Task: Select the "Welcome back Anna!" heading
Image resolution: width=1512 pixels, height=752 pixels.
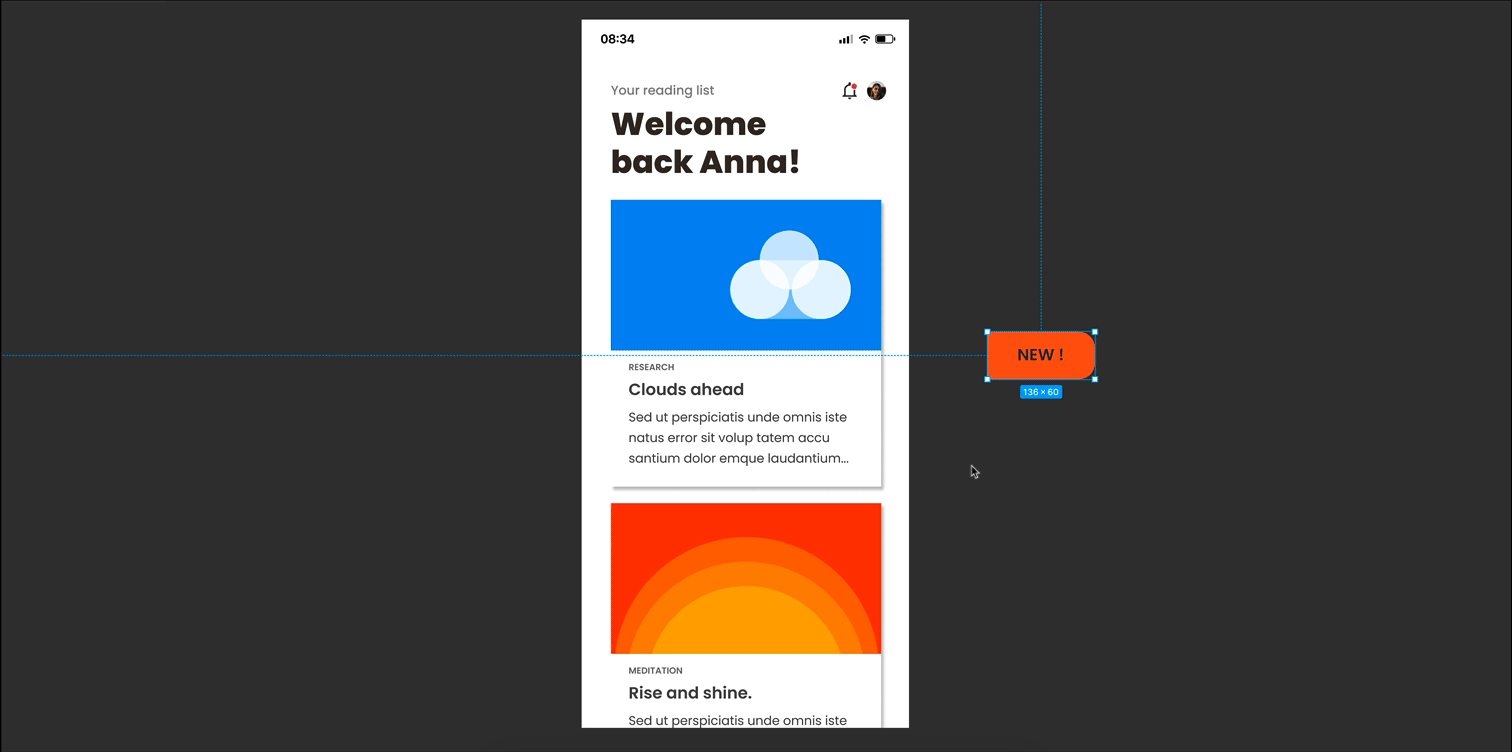Action: pyautogui.click(x=704, y=142)
